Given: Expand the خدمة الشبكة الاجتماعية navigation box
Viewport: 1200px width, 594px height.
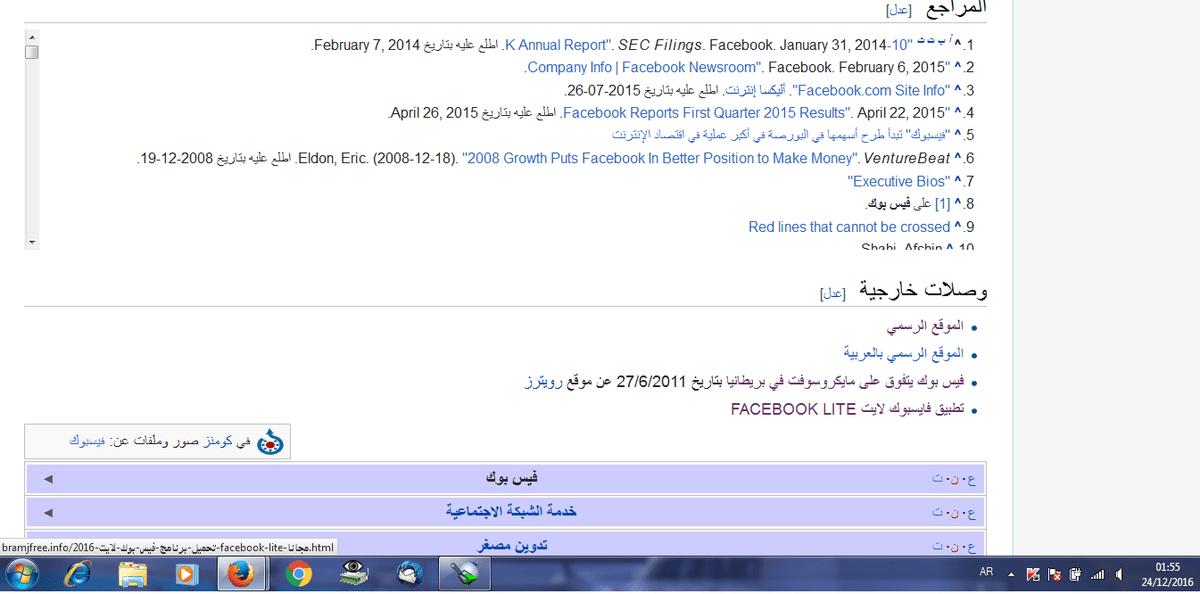Looking at the screenshot, I should click(x=47, y=512).
